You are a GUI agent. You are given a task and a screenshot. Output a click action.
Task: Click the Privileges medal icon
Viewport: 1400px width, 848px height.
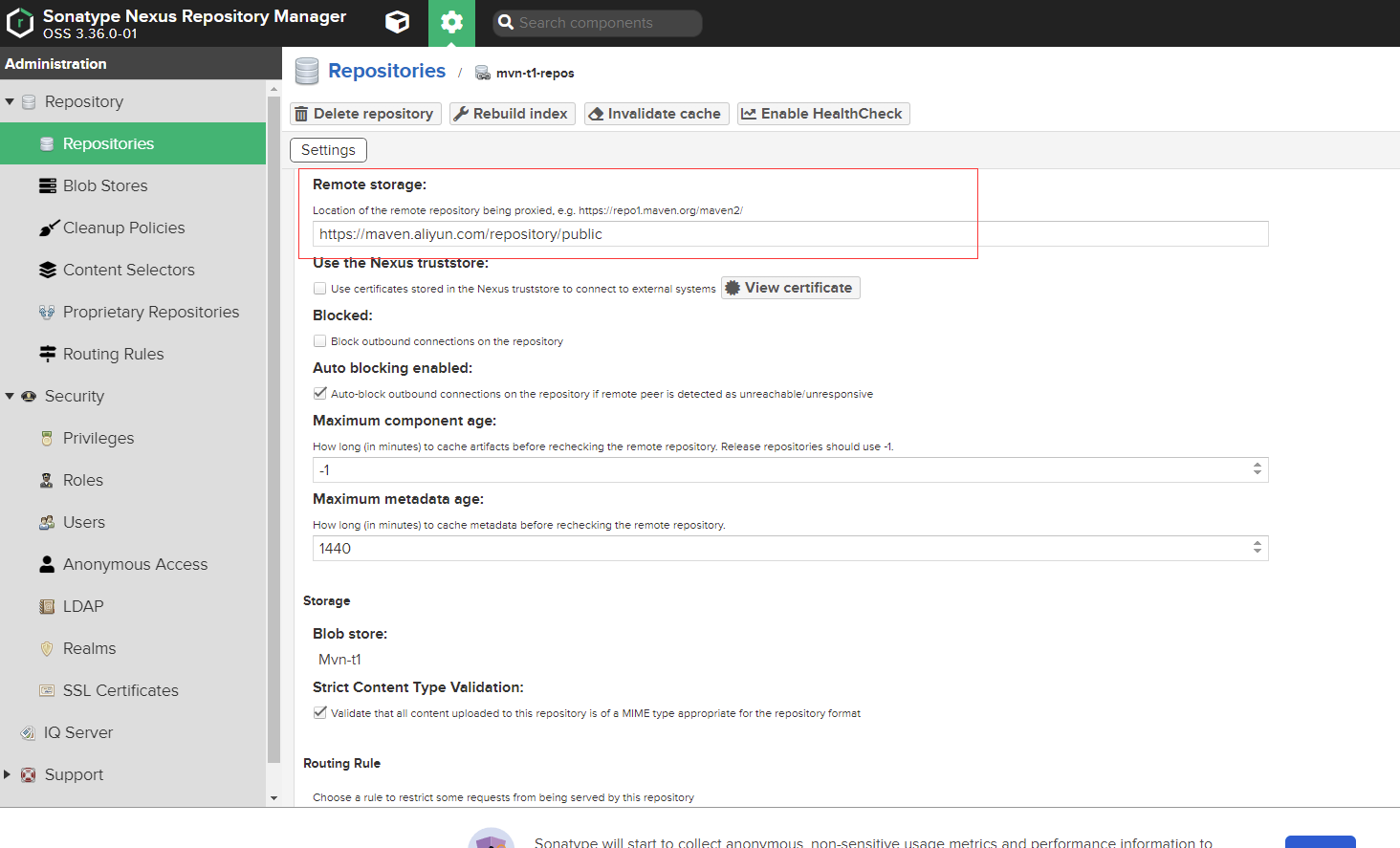click(47, 438)
